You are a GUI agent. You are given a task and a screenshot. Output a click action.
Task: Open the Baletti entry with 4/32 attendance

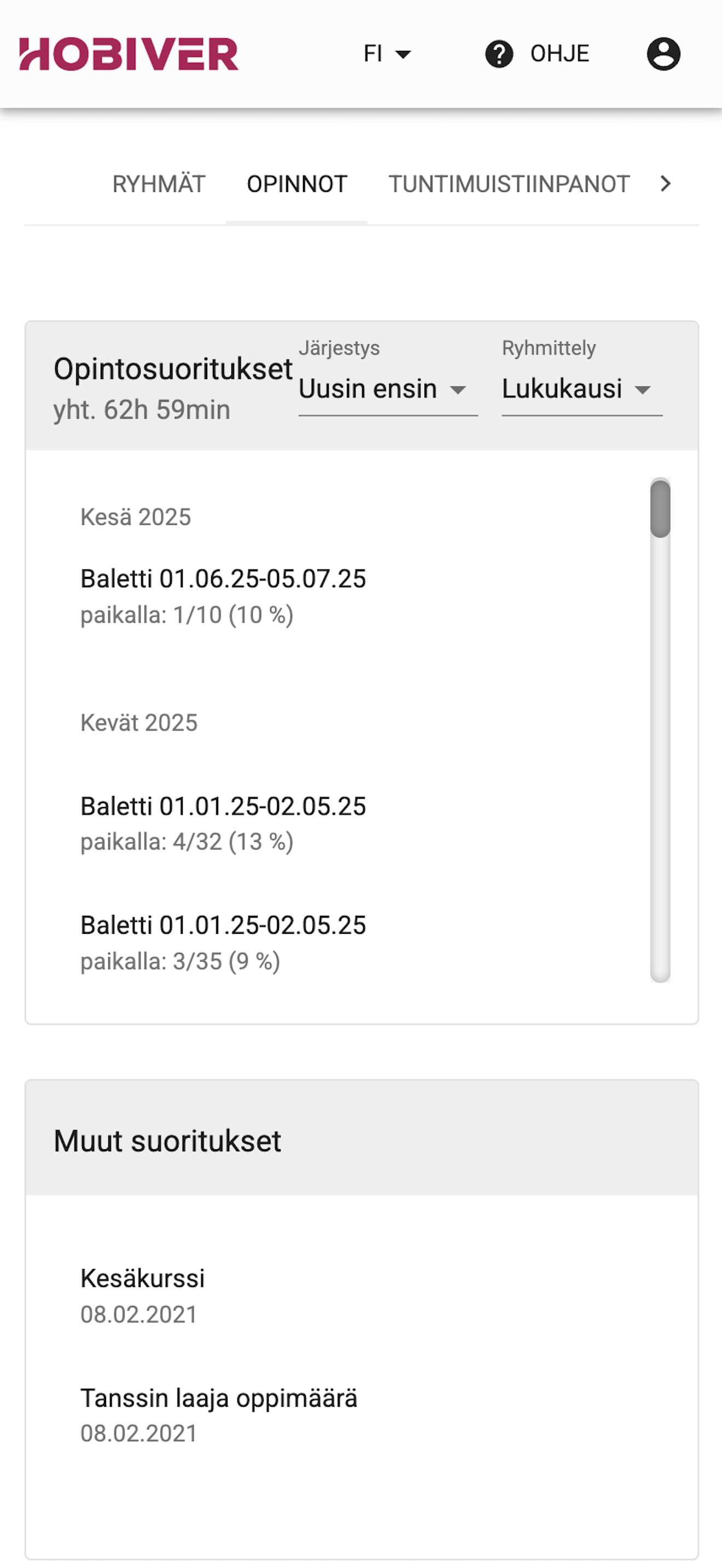[223, 823]
